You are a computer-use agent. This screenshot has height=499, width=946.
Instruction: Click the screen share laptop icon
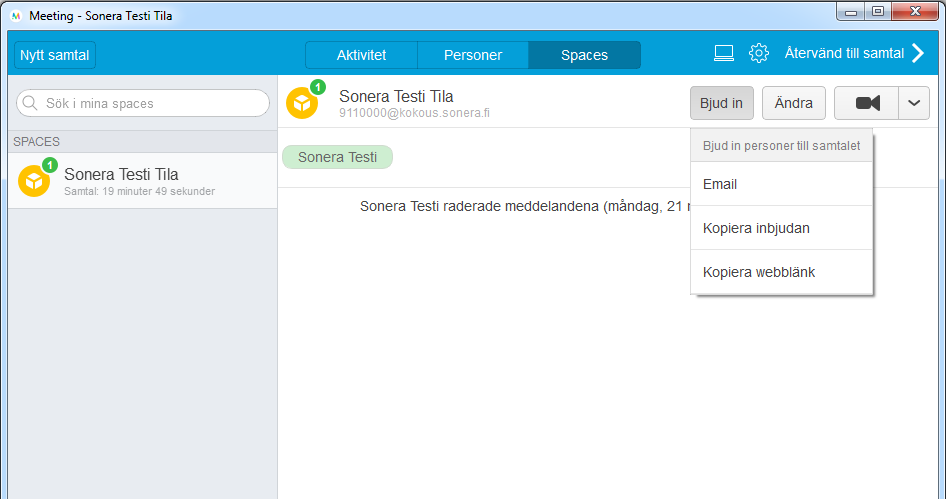(x=723, y=54)
